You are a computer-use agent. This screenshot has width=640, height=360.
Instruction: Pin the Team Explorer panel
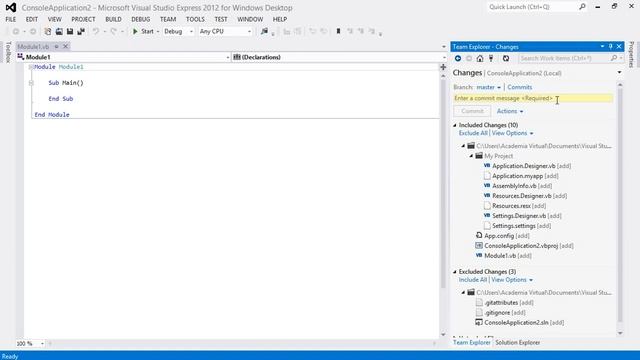(611, 47)
